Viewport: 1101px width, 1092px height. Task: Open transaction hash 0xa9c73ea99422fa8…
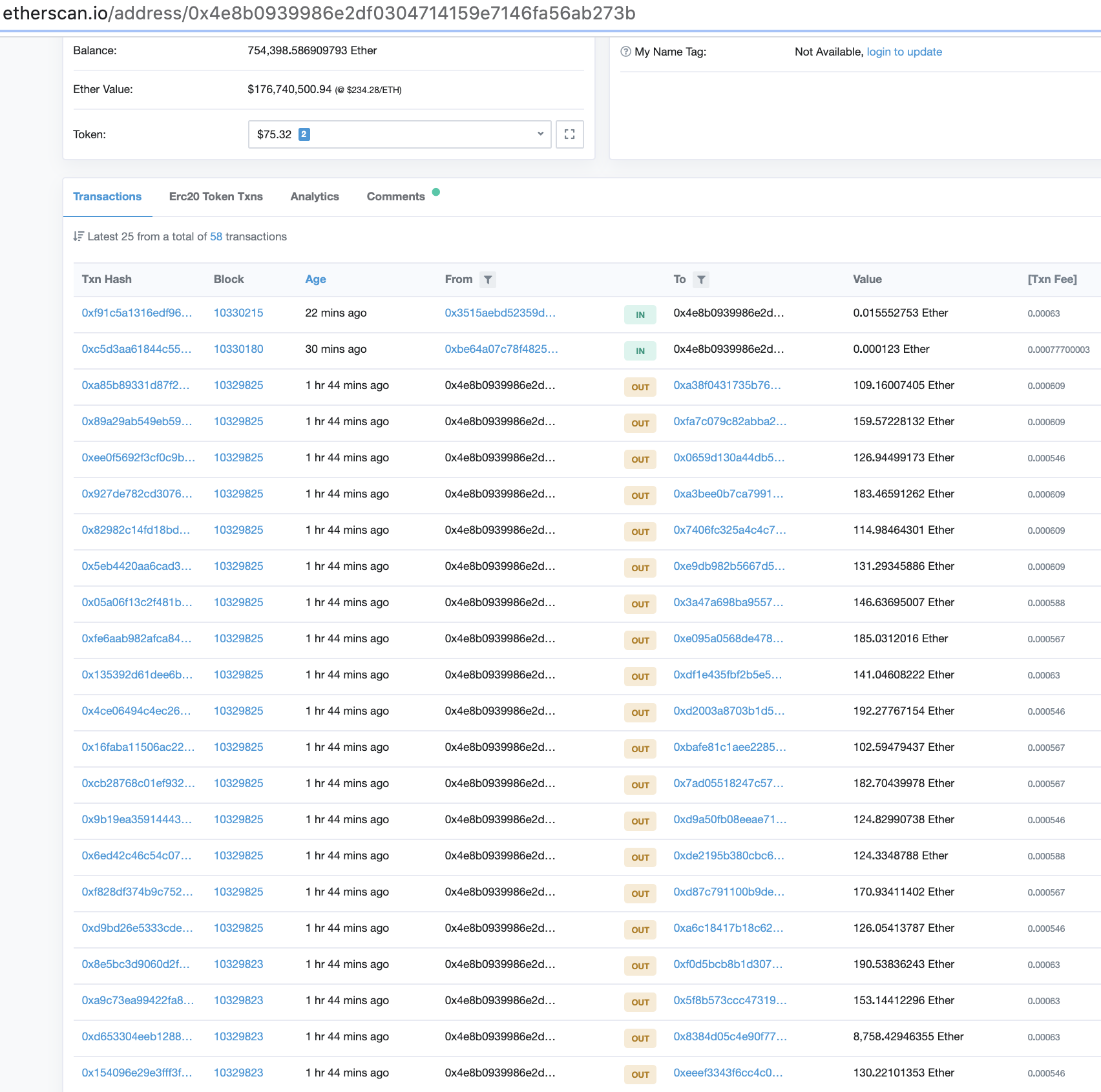point(138,1000)
